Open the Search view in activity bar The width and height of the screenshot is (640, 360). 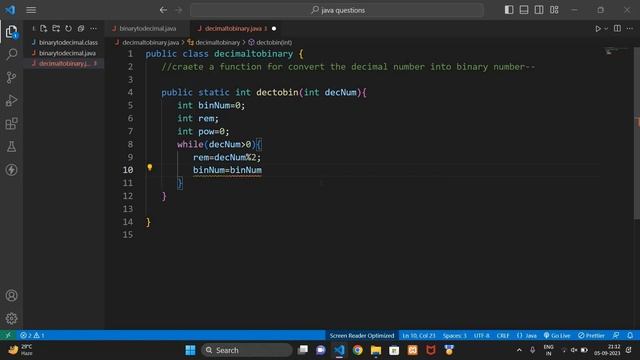(11, 54)
